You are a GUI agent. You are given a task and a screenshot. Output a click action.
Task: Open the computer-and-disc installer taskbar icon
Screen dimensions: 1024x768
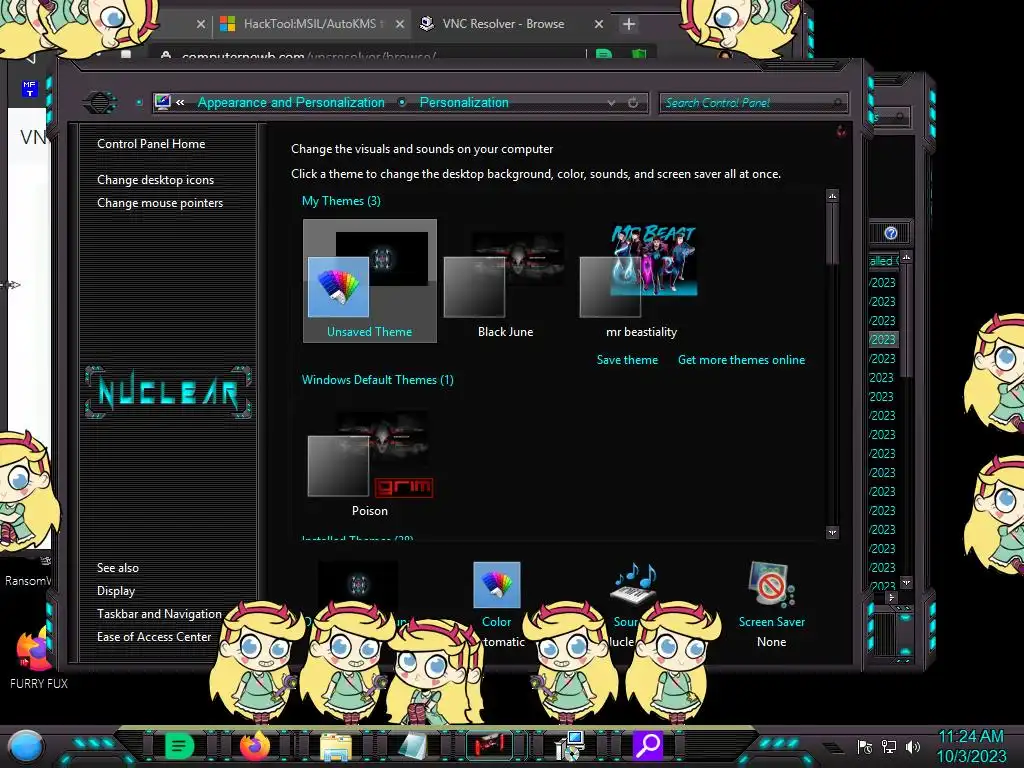click(x=569, y=746)
